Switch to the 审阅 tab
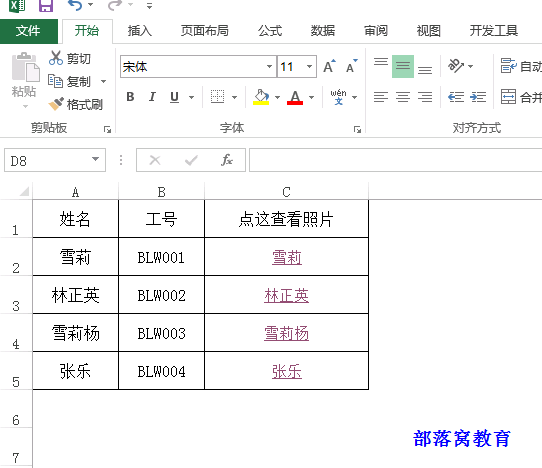This screenshot has width=542, height=468. [376, 31]
